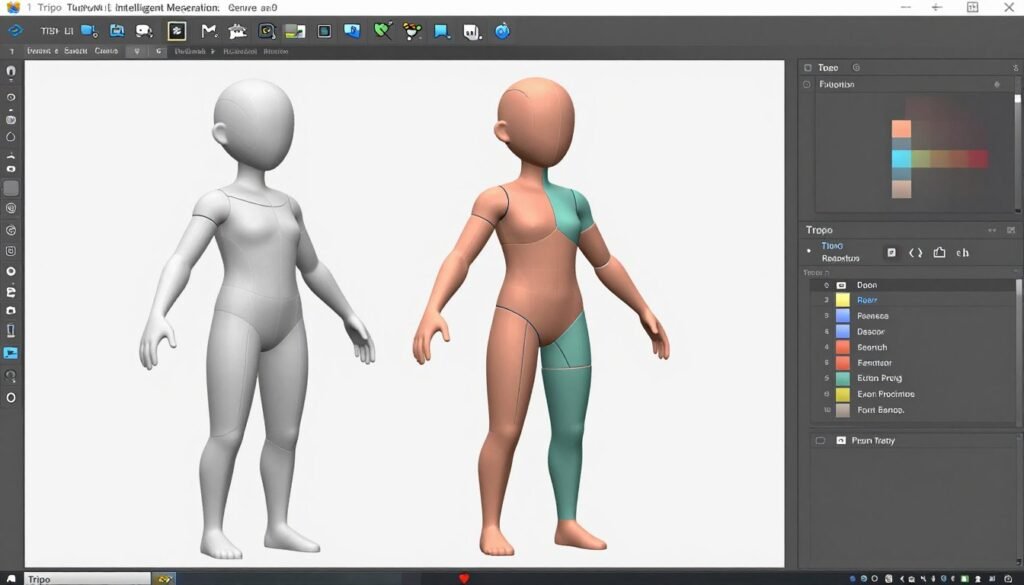The height and width of the screenshot is (585, 1024).
Task: Click the share/export icon in Tropo panel
Action: (x=939, y=252)
